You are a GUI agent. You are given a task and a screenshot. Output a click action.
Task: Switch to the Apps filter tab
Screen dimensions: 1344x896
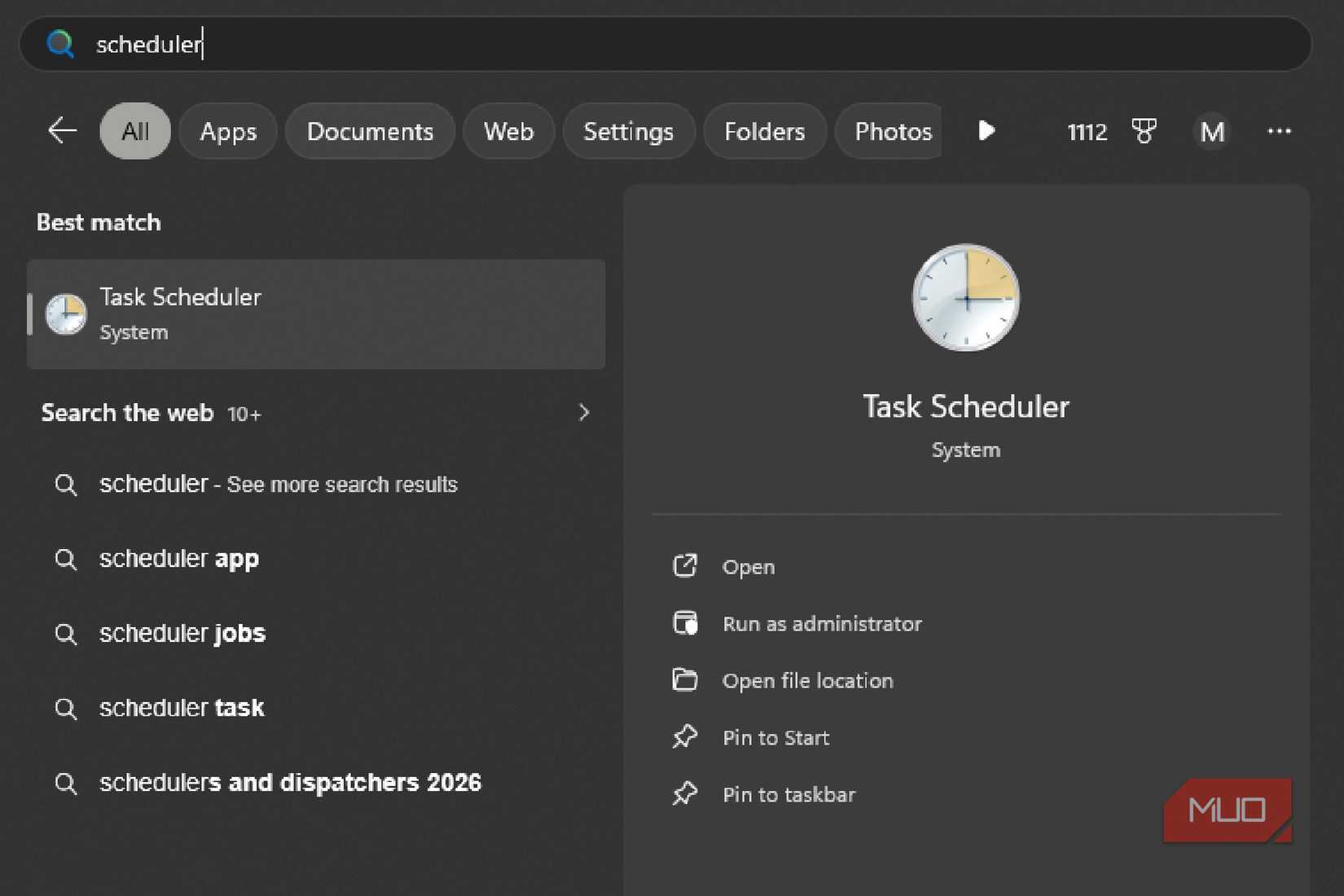(228, 131)
